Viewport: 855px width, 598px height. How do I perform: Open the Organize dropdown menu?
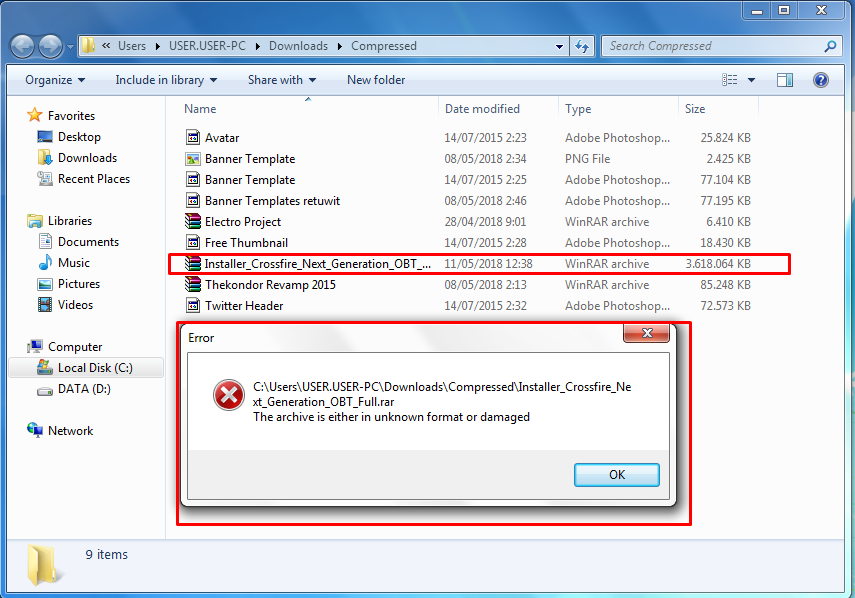click(x=55, y=80)
